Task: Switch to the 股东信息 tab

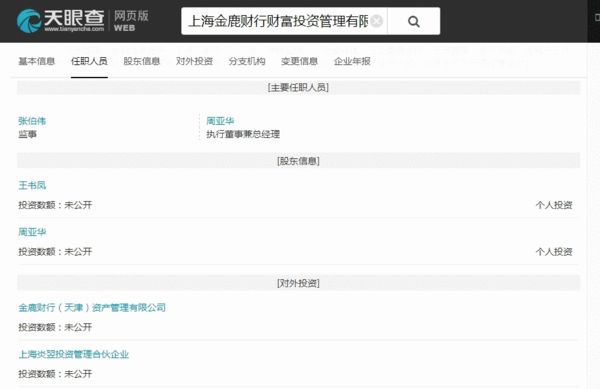Action: [142, 61]
